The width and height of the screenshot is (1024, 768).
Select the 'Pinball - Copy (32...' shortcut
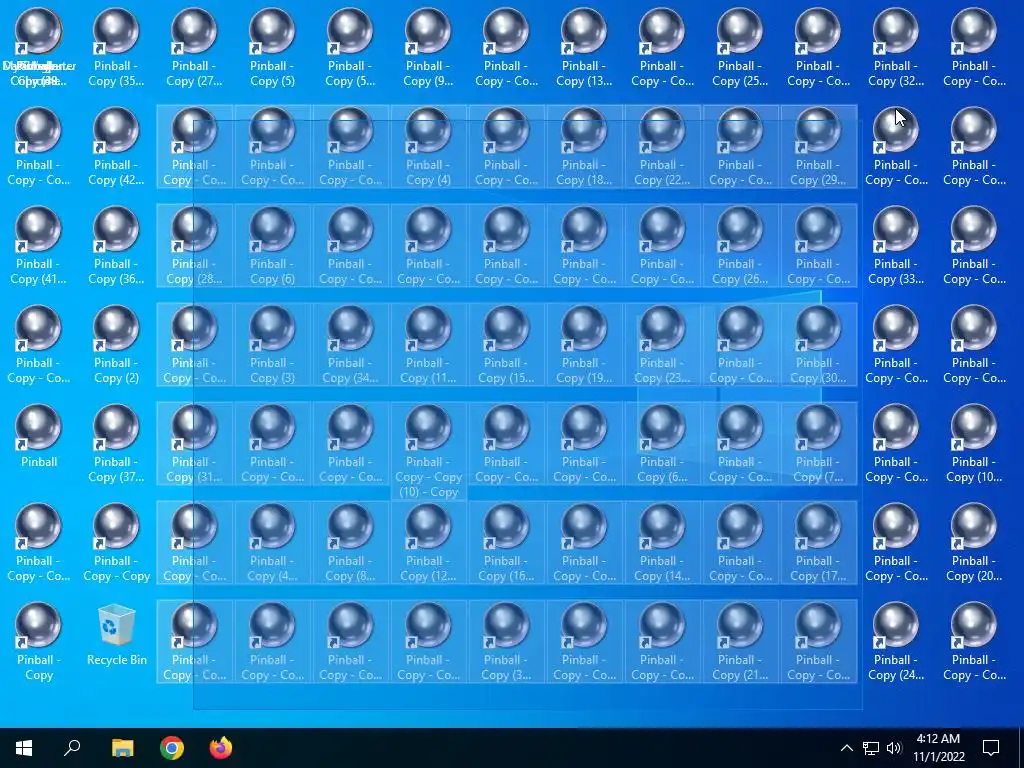pos(895,47)
